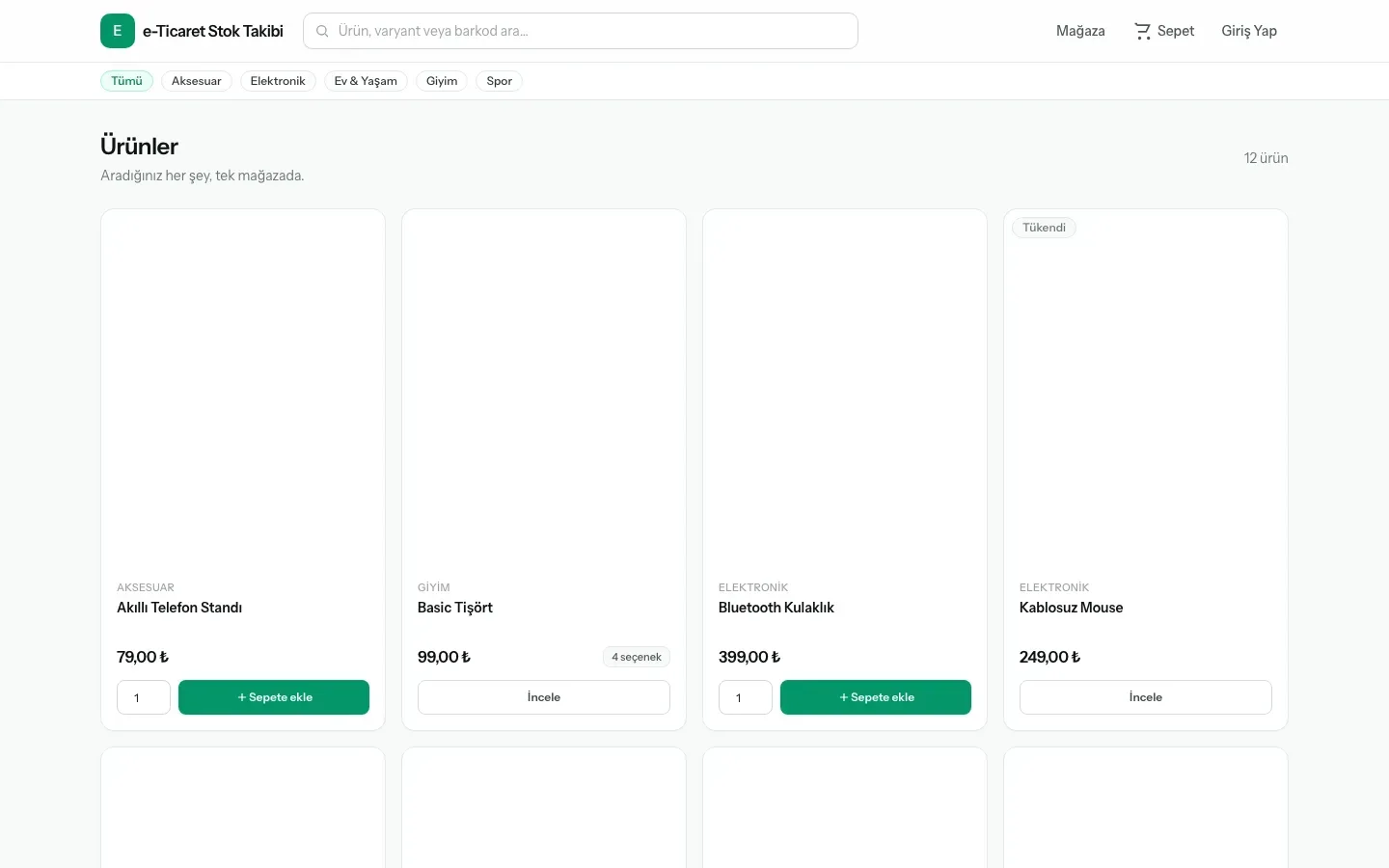
Task: Click the Tükendi badge on Kablosuz Mouse
Action: [1045, 228]
